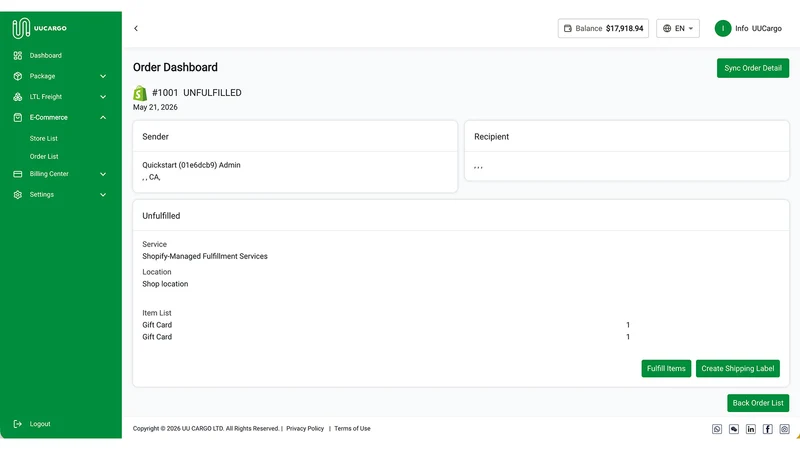
Task: Click the Shopify bag icon next to #1001
Action: (140, 93)
